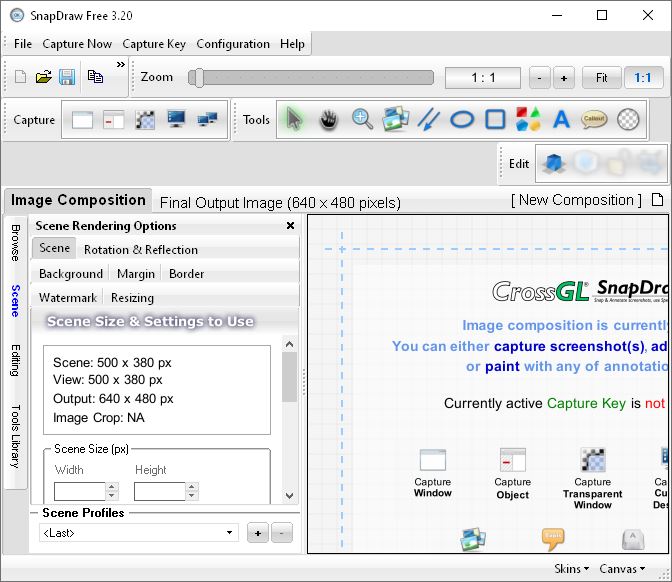Image resolution: width=672 pixels, height=582 pixels.
Task: Switch to Tools Library side tab
Action: click(x=15, y=436)
